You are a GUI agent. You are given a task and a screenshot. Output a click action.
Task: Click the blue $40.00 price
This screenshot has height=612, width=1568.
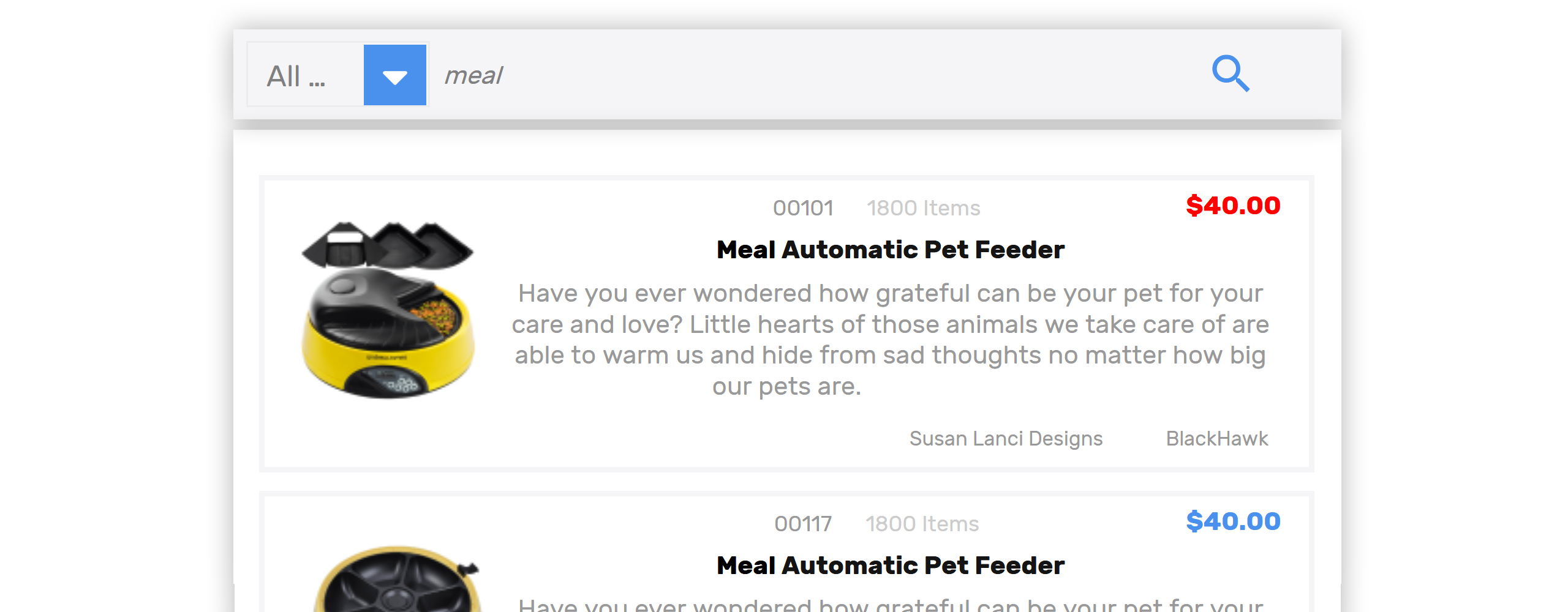pos(1233,521)
